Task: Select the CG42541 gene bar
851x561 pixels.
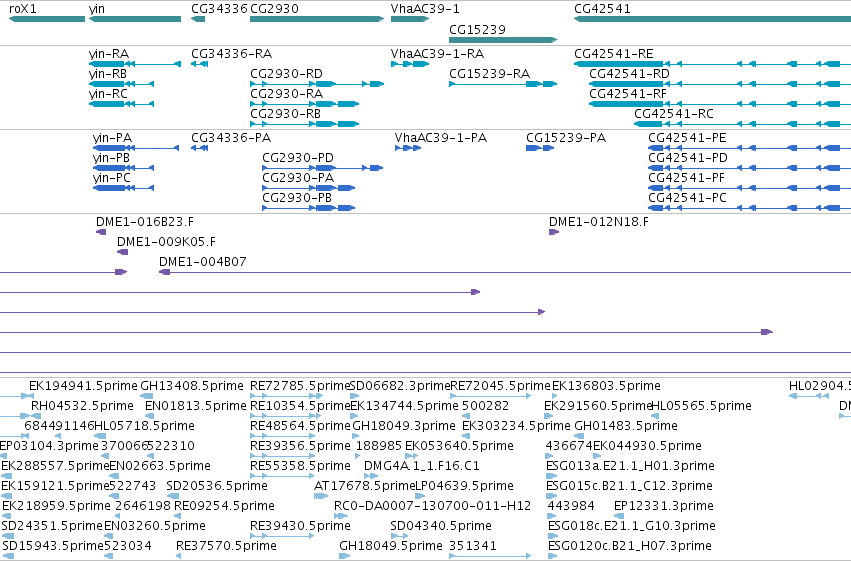Action: click(713, 19)
